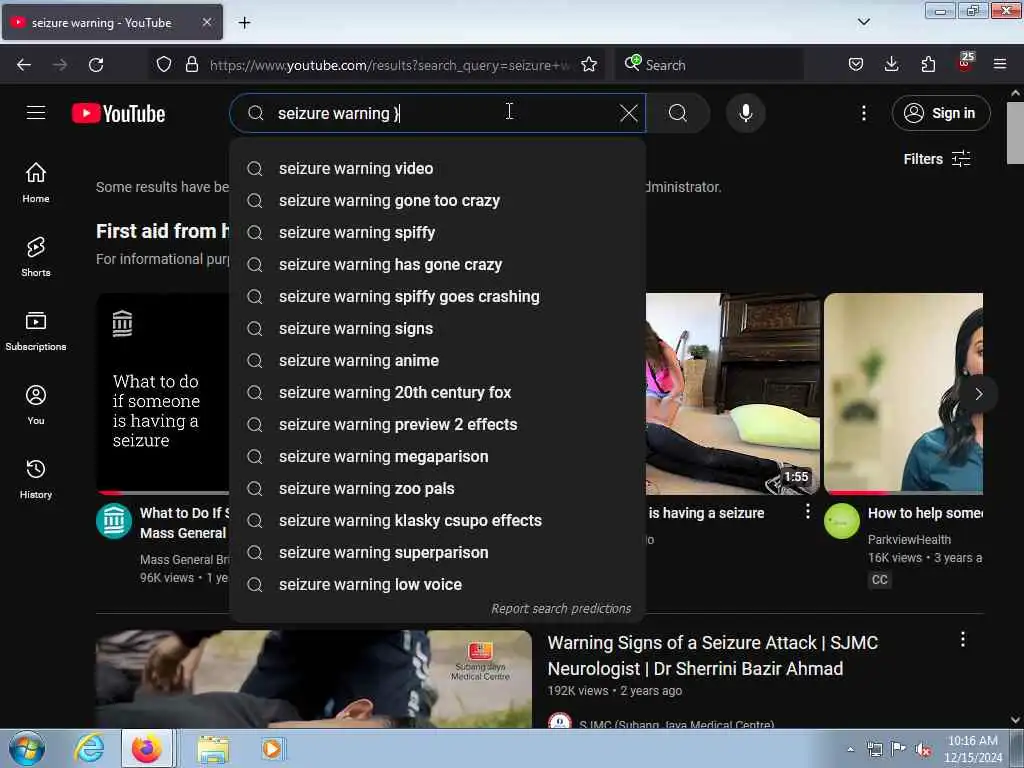Image resolution: width=1024 pixels, height=768 pixels.
Task: Click the muted volume tray icon
Action: [923, 750]
